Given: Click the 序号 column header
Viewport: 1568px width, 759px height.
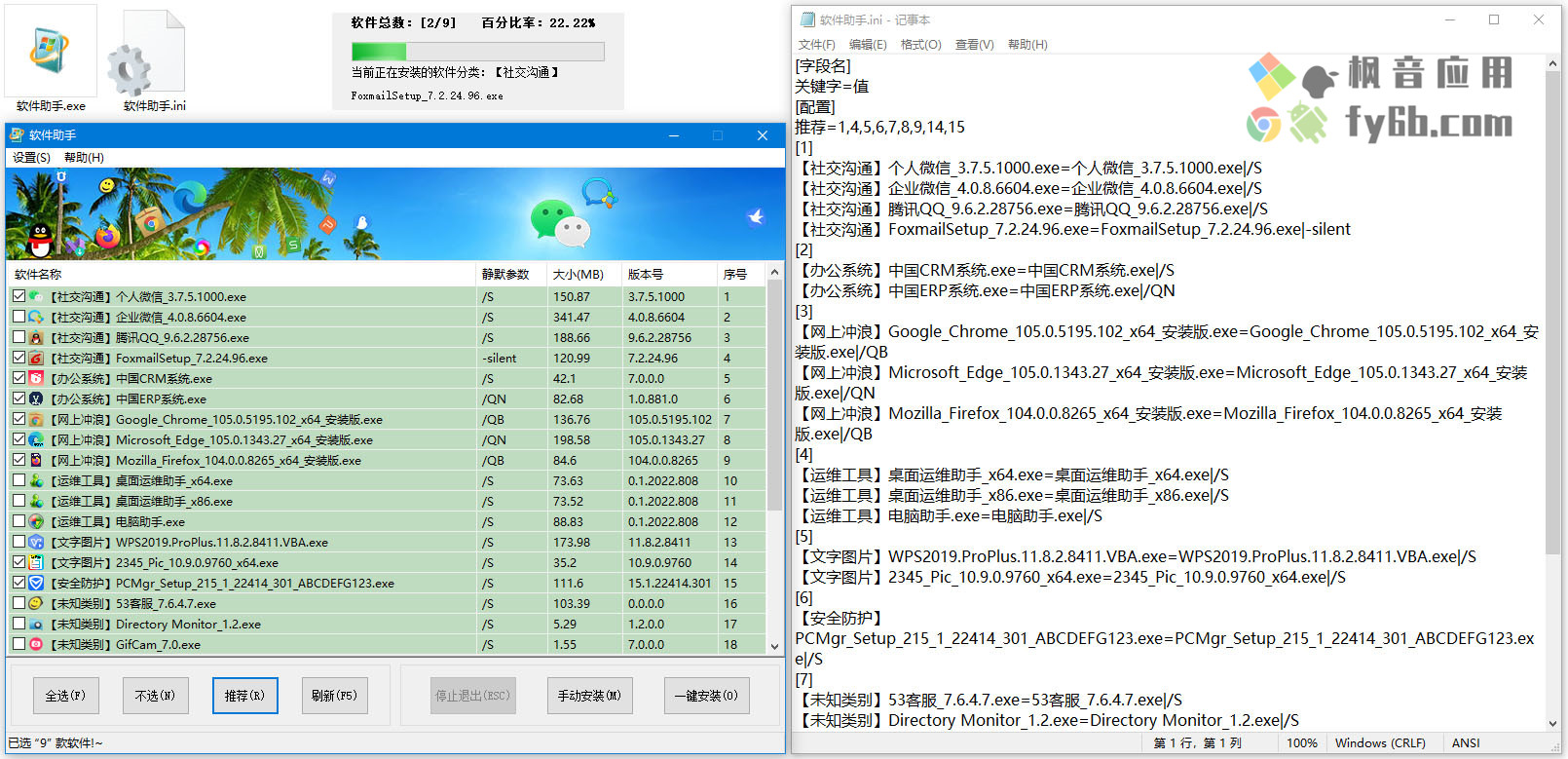Looking at the screenshot, I should [742, 274].
